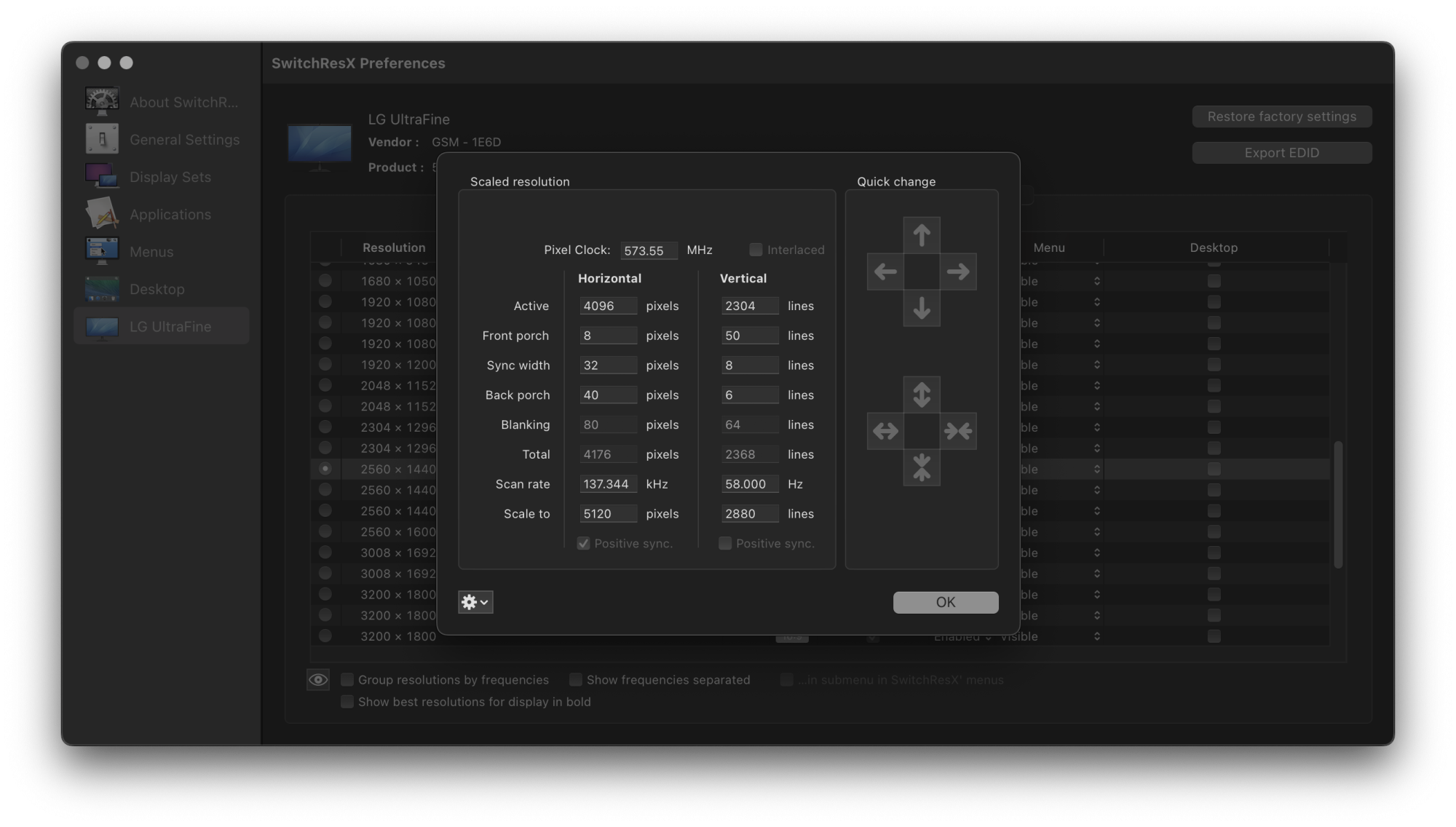Click vertical Sync width lines field
This screenshot has width=1456, height=827.
750,365
